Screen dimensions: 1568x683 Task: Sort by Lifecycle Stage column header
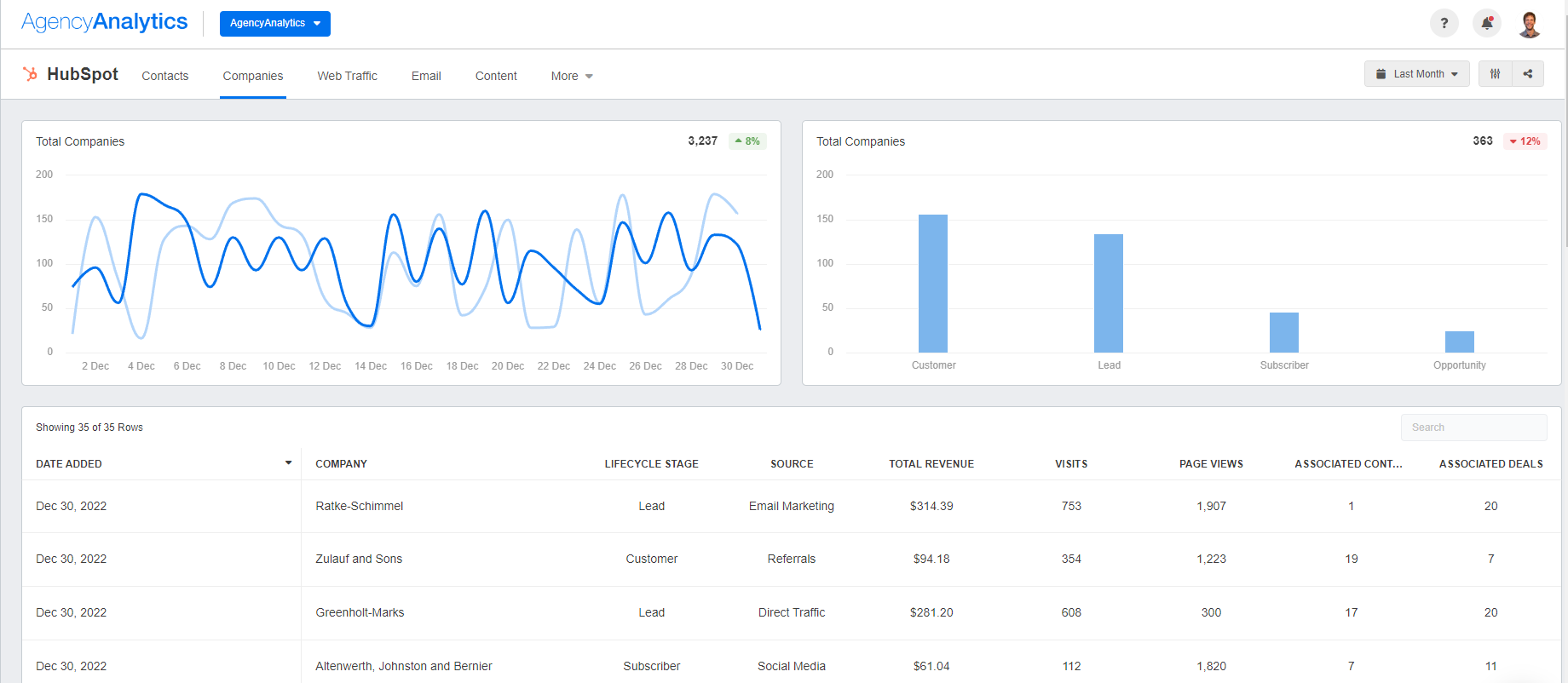click(651, 464)
